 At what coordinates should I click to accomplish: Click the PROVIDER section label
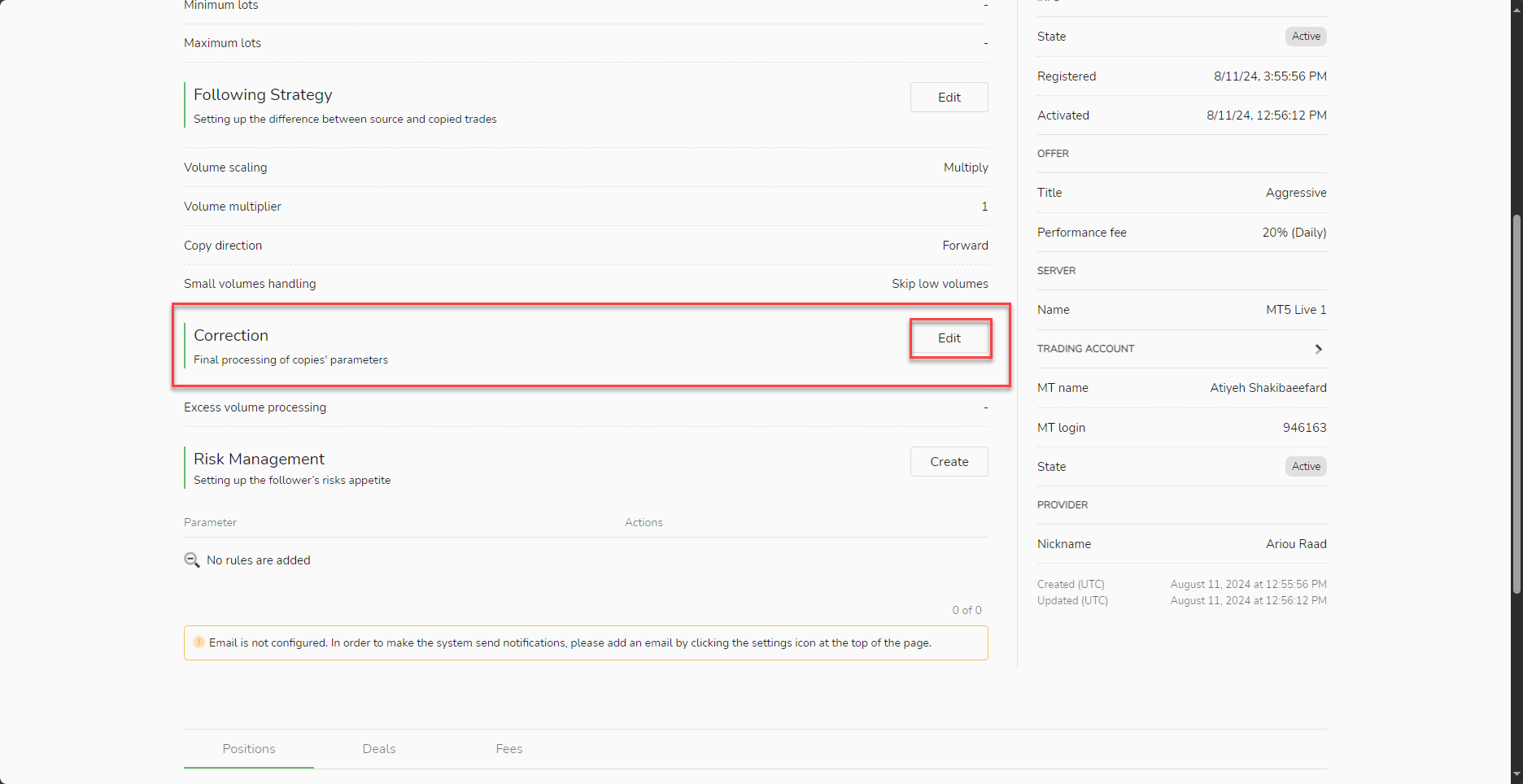(x=1062, y=505)
